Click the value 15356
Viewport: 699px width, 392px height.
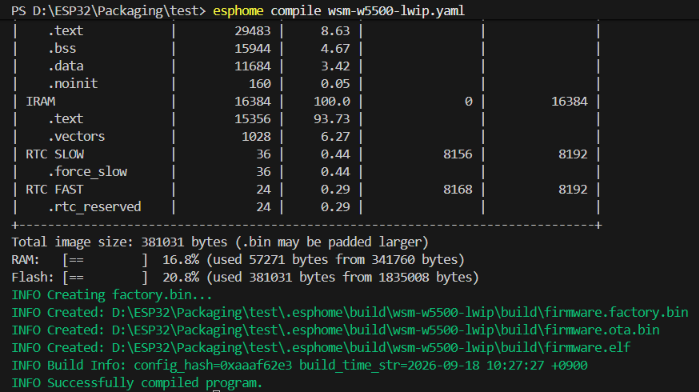(x=252, y=119)
